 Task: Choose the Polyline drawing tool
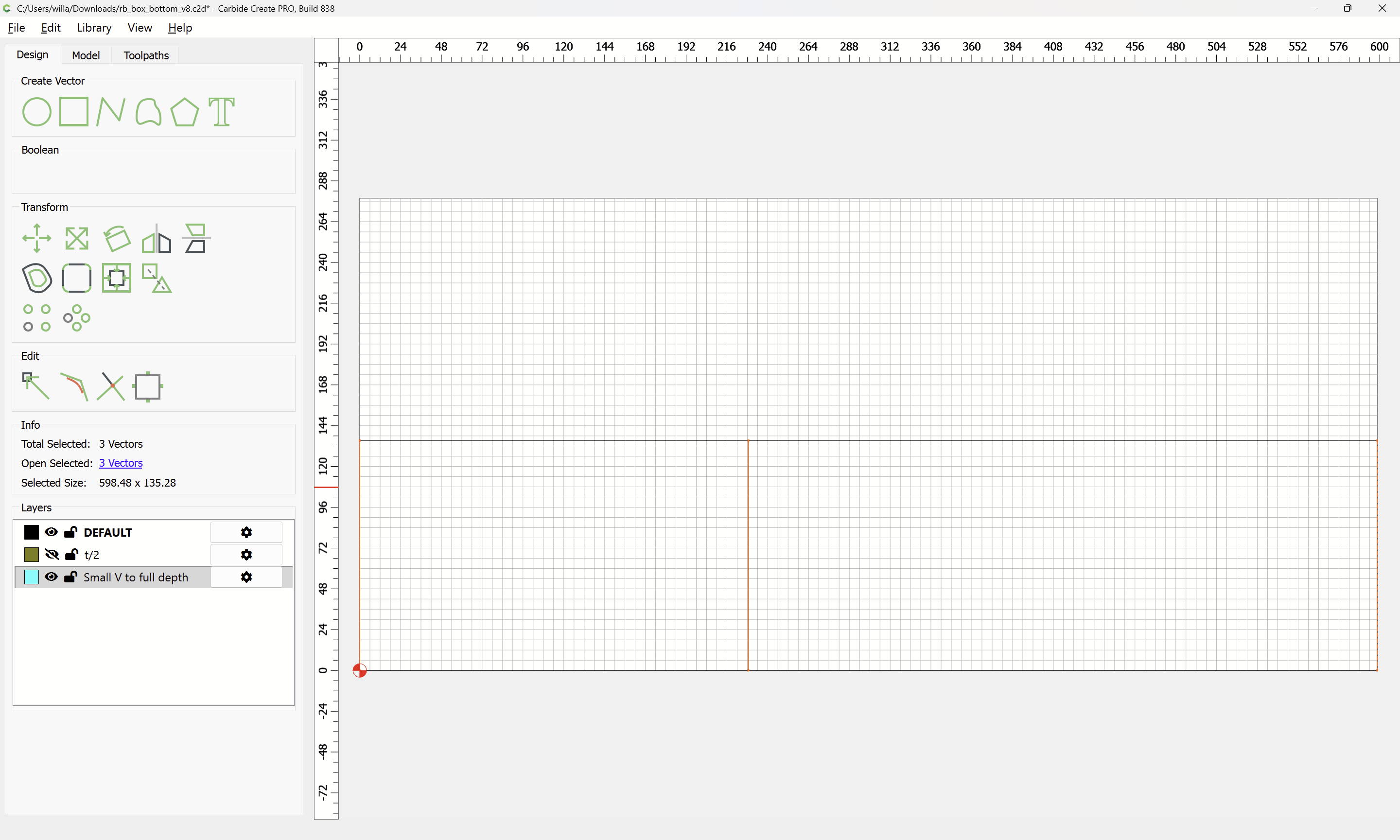tap(110, 111)
